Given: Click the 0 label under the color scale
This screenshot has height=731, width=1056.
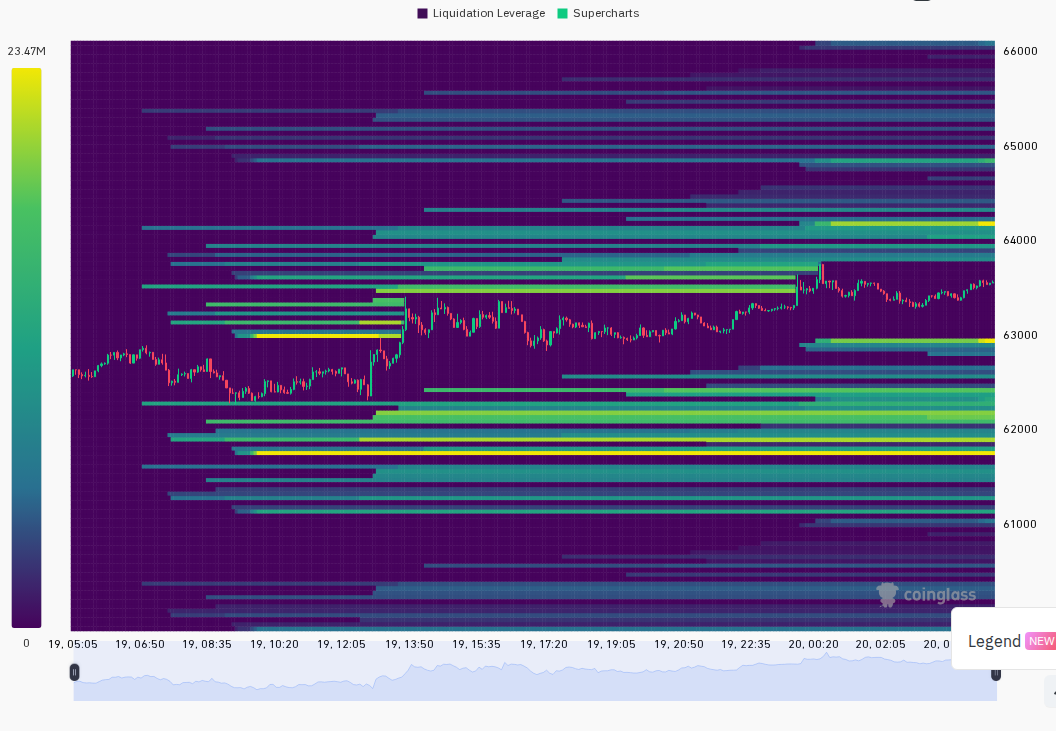Looking at the screenshot, I should click(26, 643).
